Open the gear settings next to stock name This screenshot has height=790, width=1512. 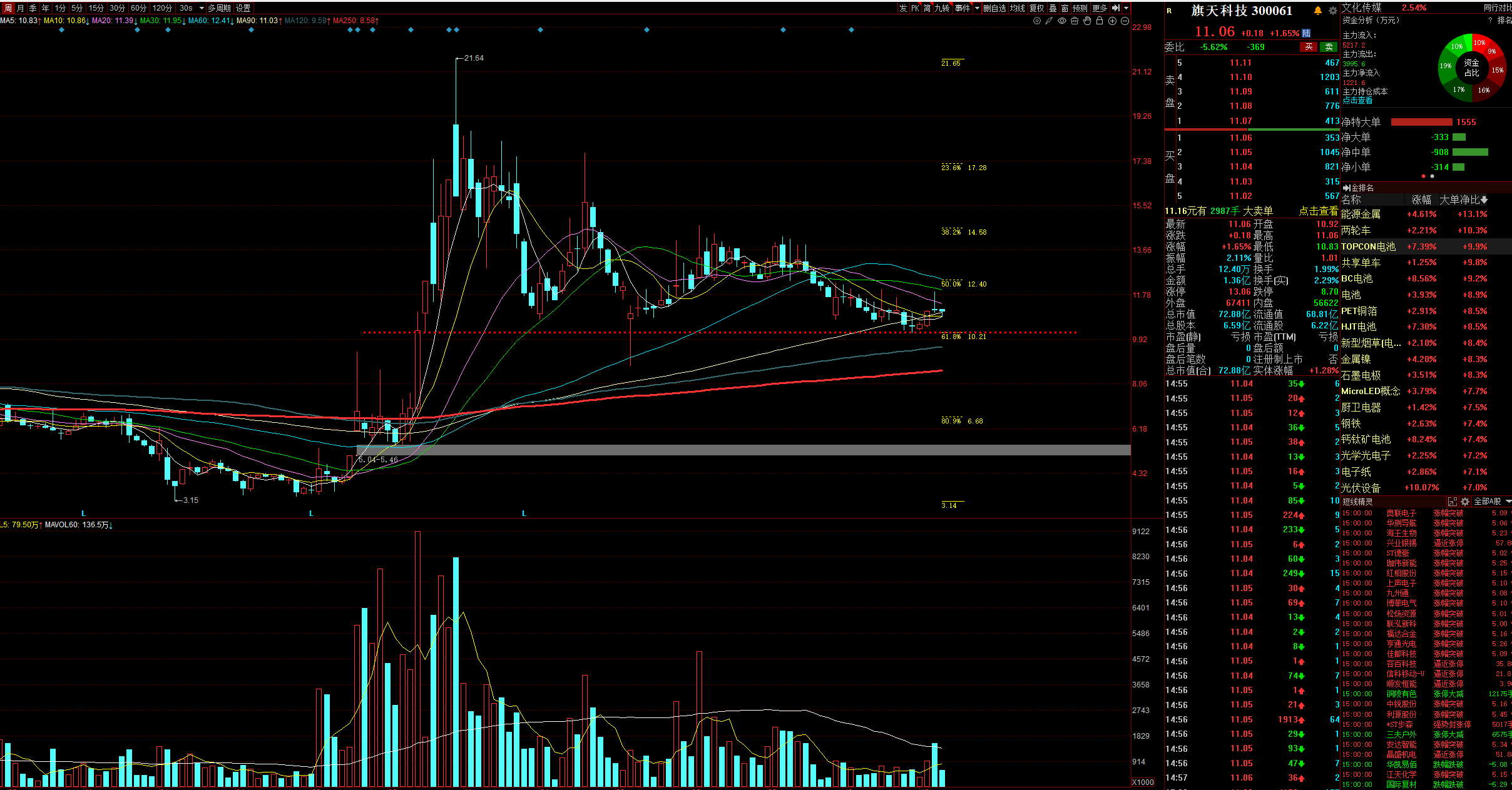[x=1333, y=11]
